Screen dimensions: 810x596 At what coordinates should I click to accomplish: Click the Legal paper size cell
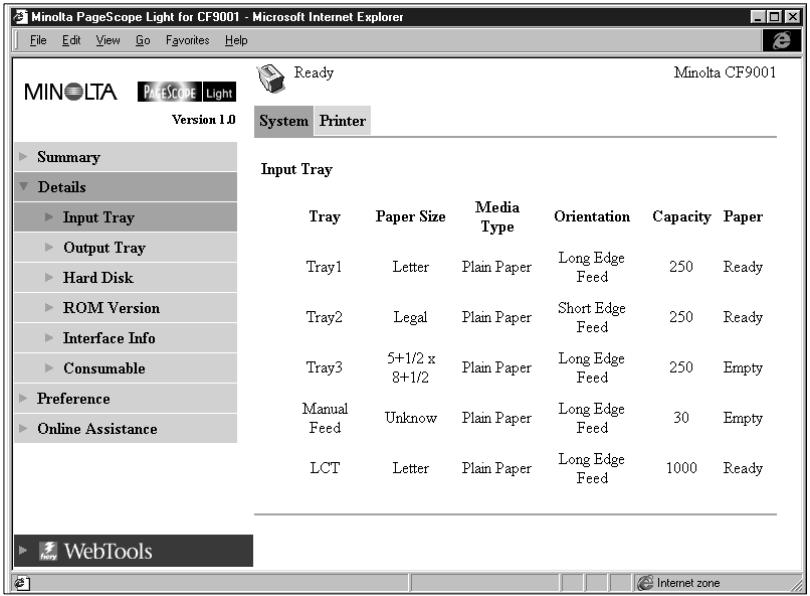coord(410,317)
